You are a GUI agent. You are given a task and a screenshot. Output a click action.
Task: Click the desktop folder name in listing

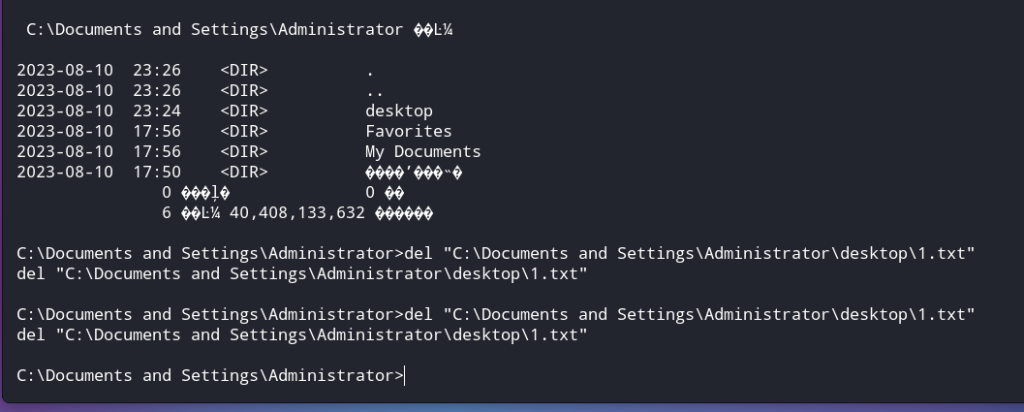tap(399, 111)
